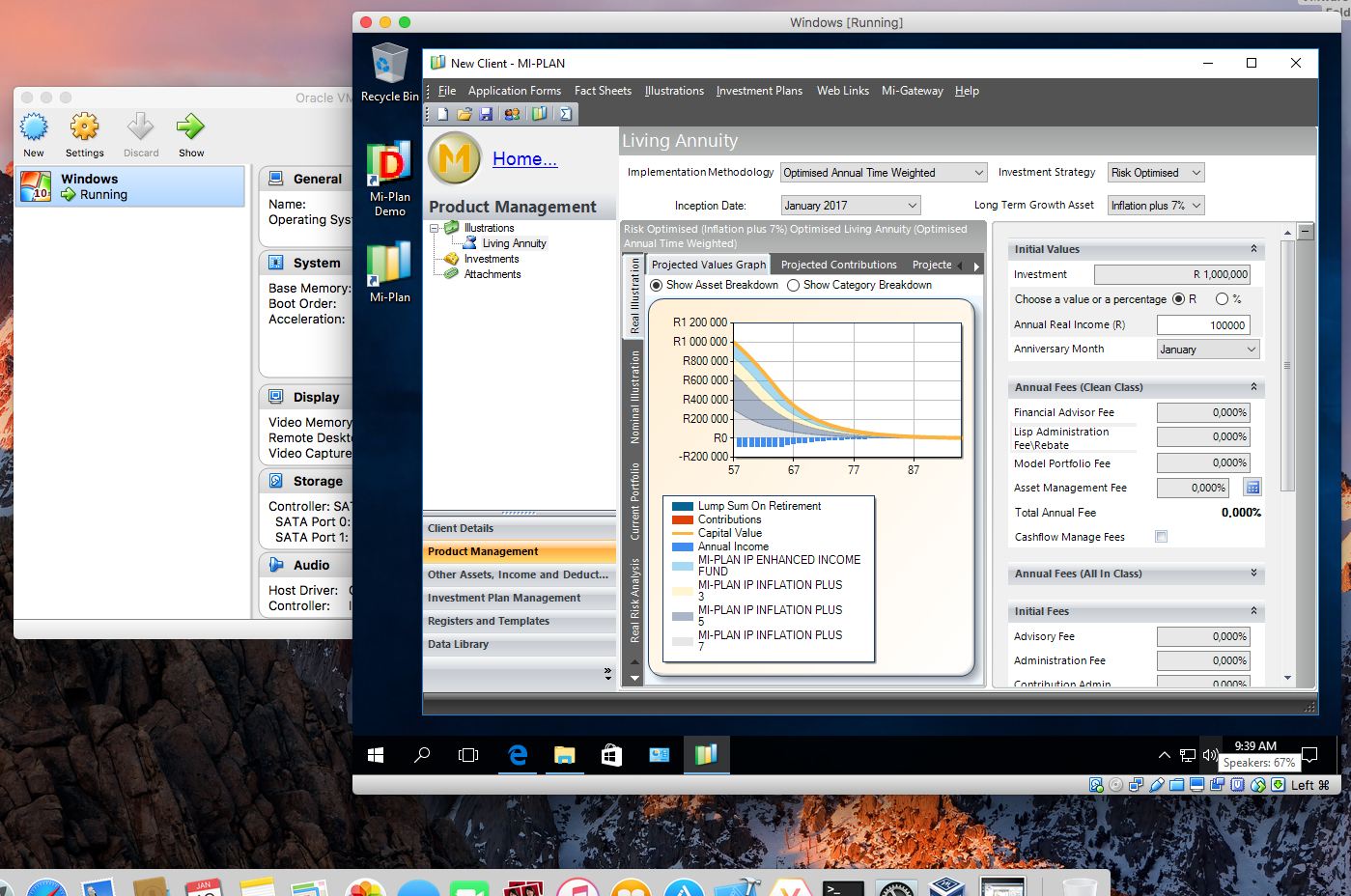This screenshot has width=1351, height=896.
Task: Click the gold M logo beside Home
Action: click(455, 158)
